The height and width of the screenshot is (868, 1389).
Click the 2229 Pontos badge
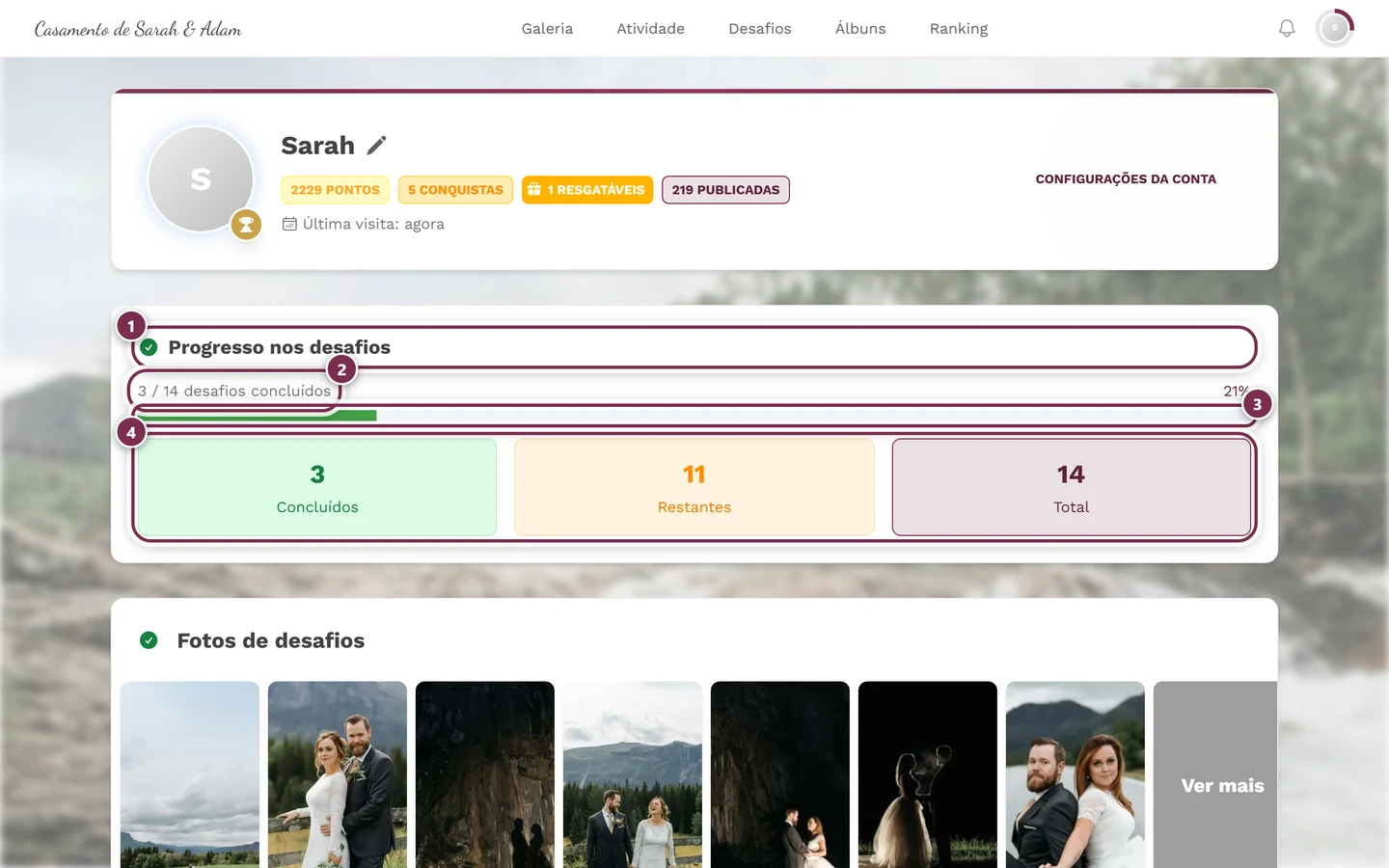pos(336,190)
